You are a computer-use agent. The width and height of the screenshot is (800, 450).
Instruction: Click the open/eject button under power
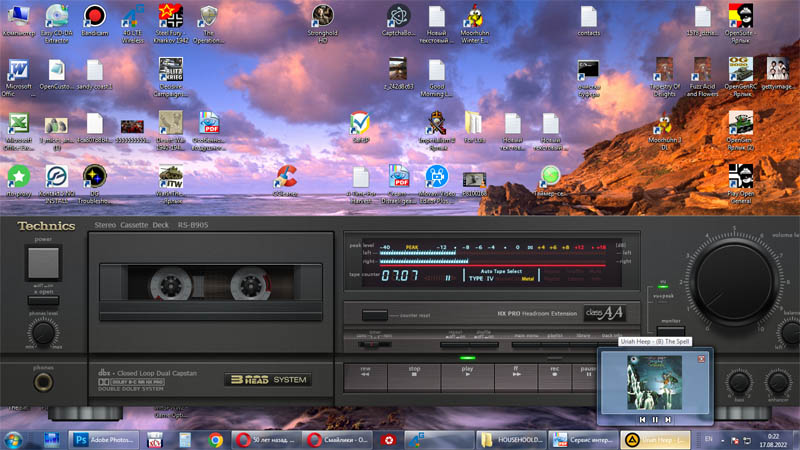pos(43,300)
